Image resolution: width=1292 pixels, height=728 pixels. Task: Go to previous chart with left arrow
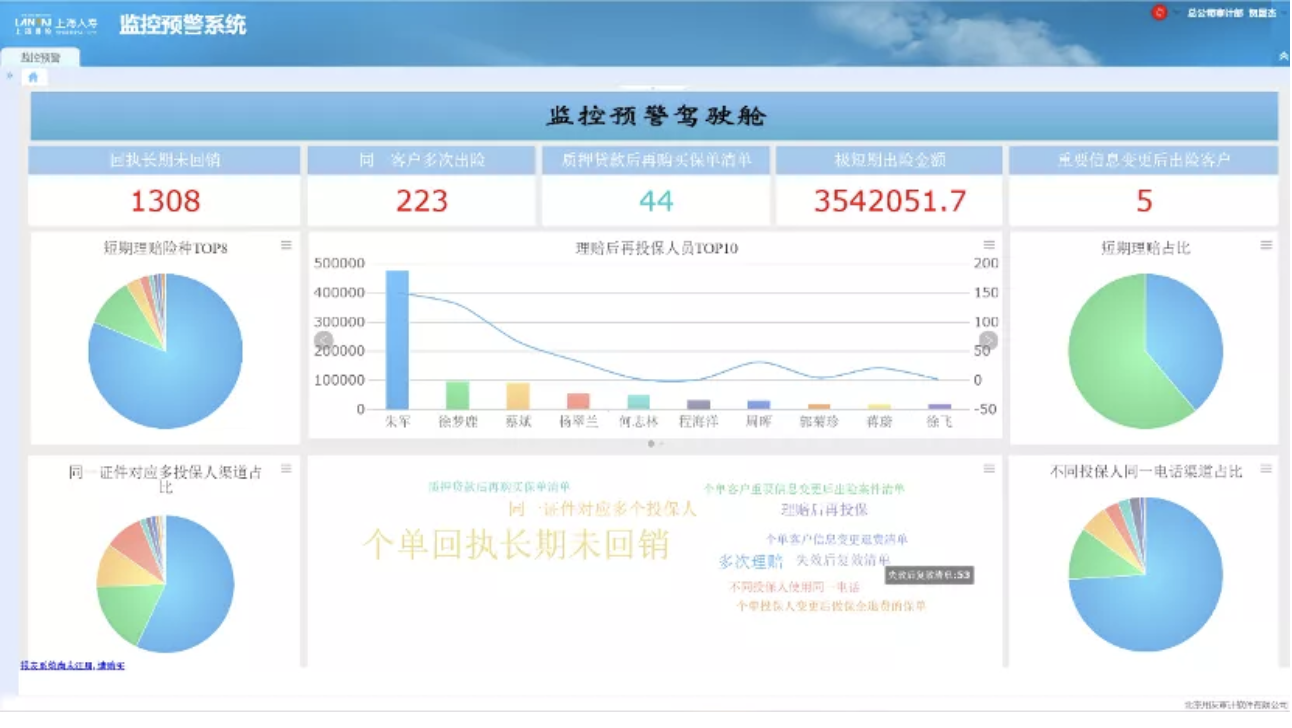(323, 340)
